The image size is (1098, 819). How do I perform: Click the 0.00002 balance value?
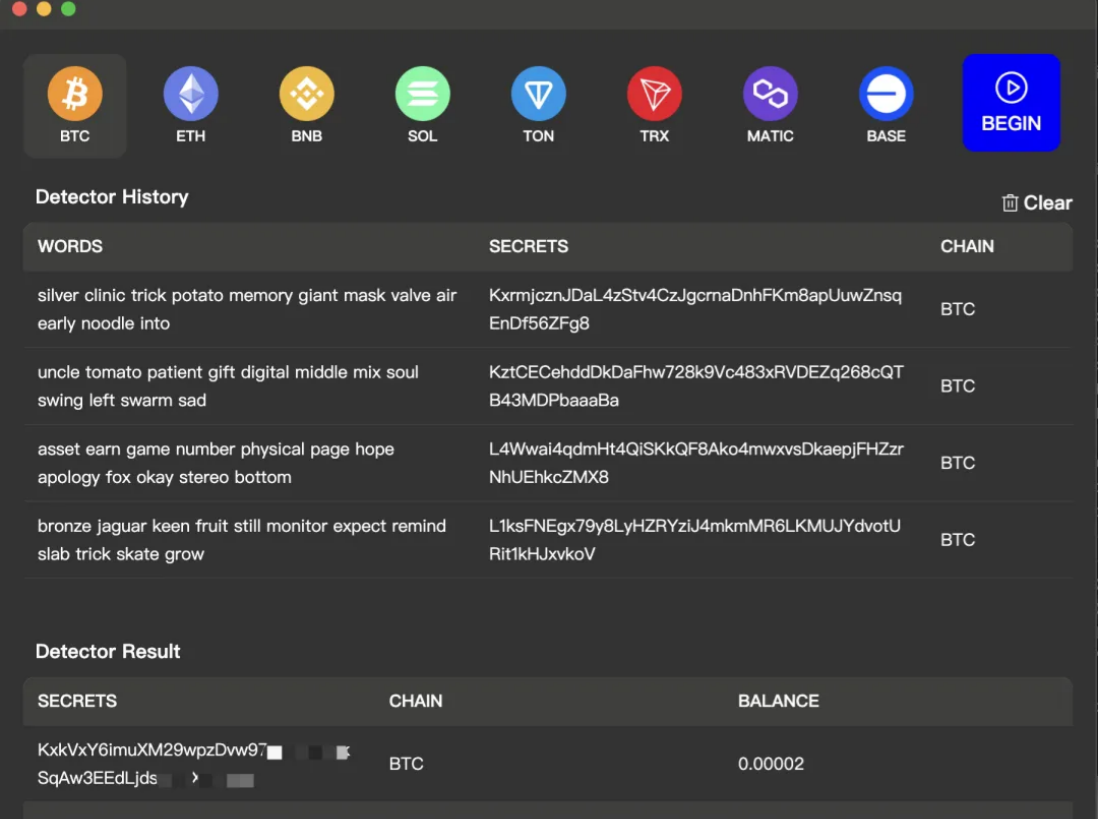(771, 764)
